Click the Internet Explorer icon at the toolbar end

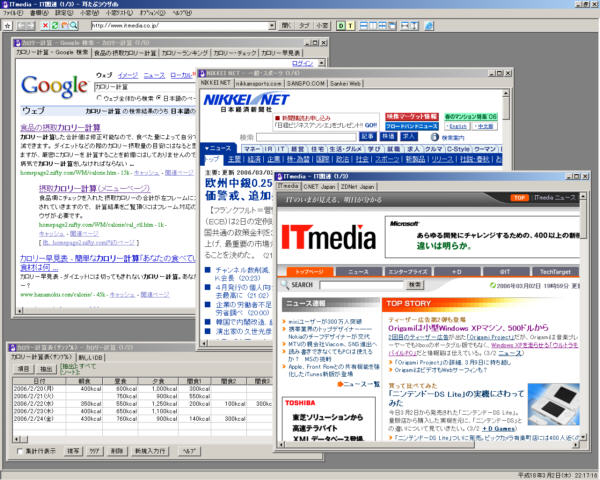point(429,26)
